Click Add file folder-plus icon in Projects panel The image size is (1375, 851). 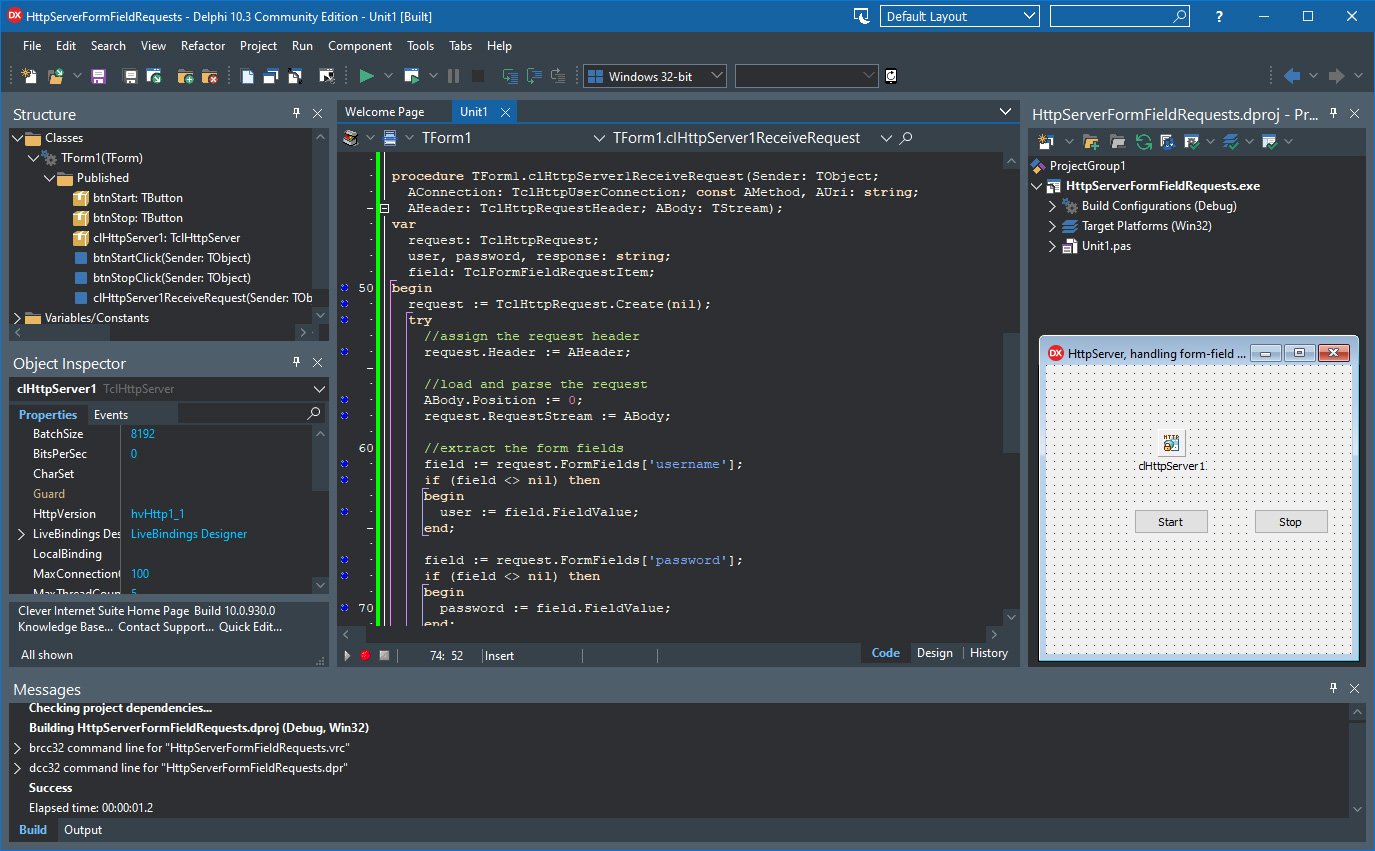(x=1091, y=142)
